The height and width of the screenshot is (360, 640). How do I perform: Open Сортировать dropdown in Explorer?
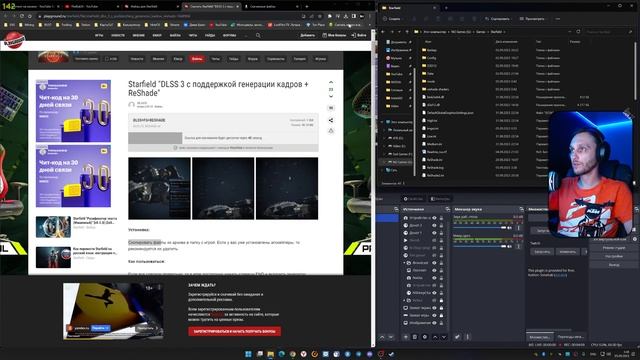click(x=497, y=19)
